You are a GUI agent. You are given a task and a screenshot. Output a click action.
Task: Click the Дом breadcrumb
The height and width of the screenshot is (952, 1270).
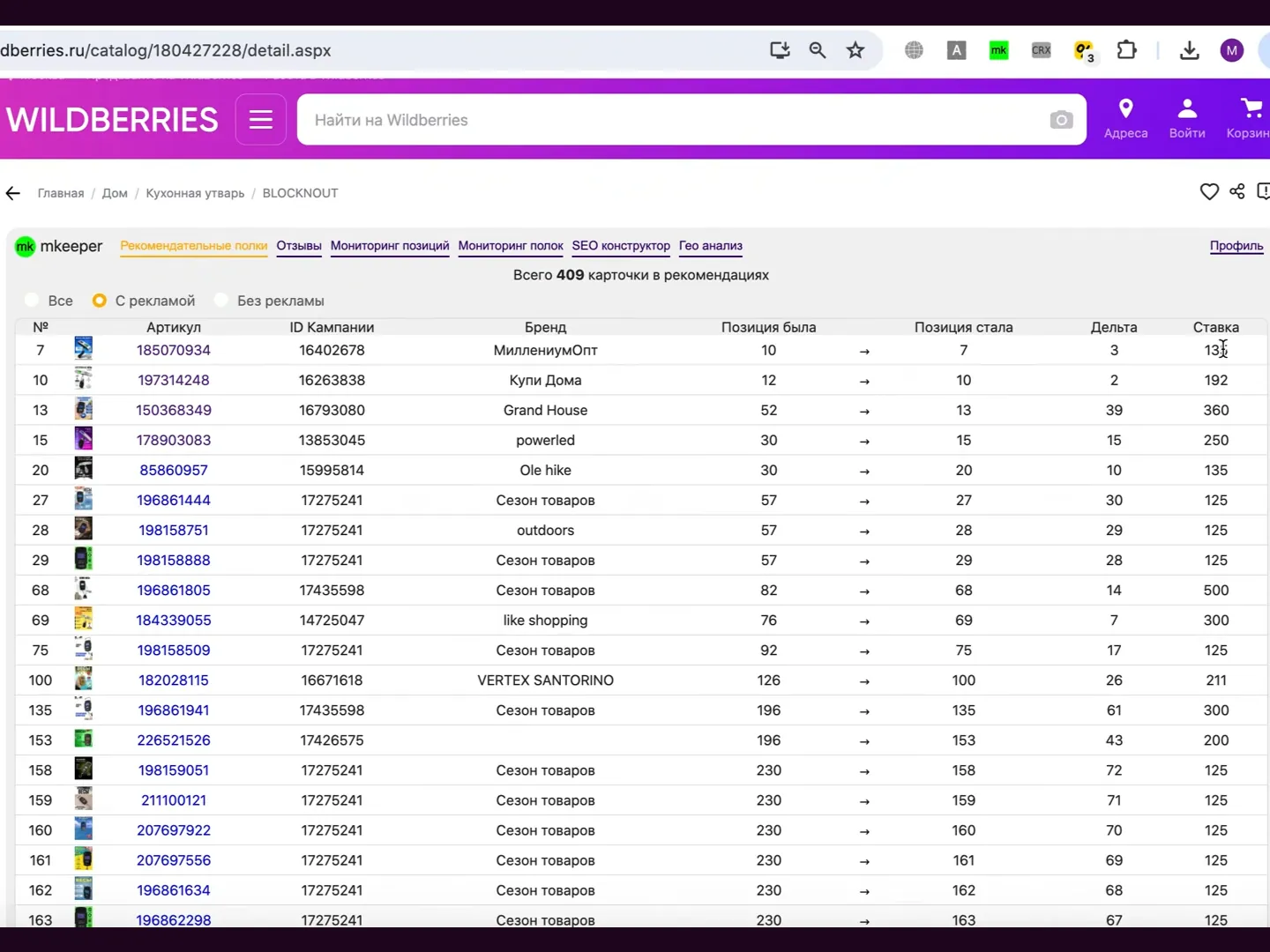point(115,193)
